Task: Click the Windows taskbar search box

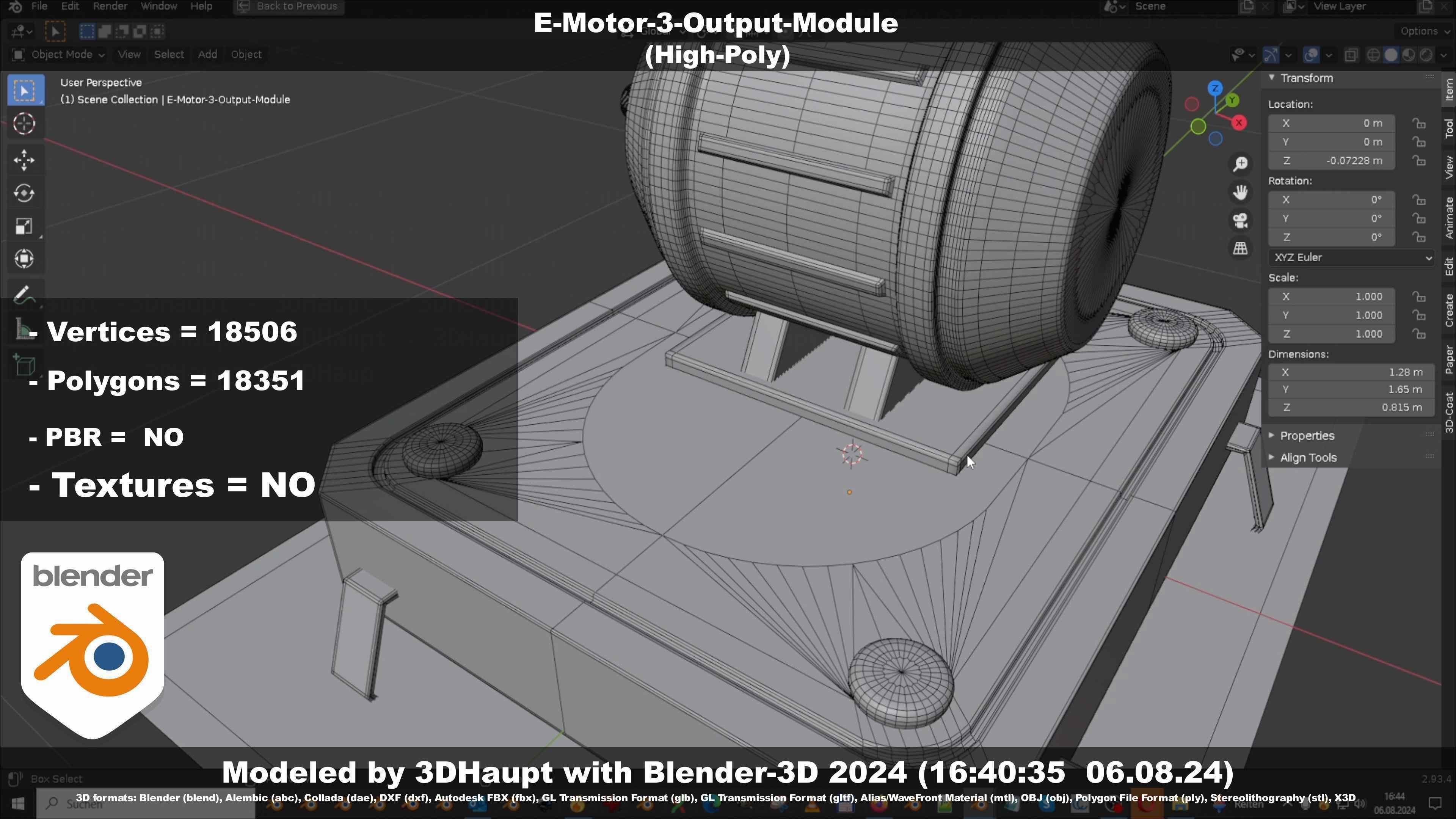Action: [146, 803]
